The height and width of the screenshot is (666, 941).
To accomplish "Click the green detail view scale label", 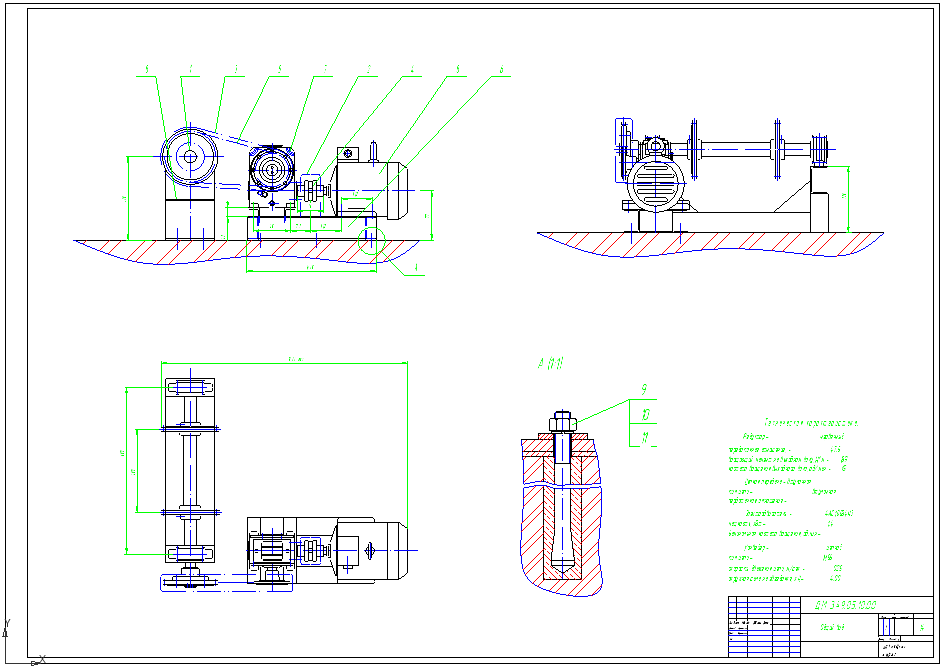I will (551, 366).
